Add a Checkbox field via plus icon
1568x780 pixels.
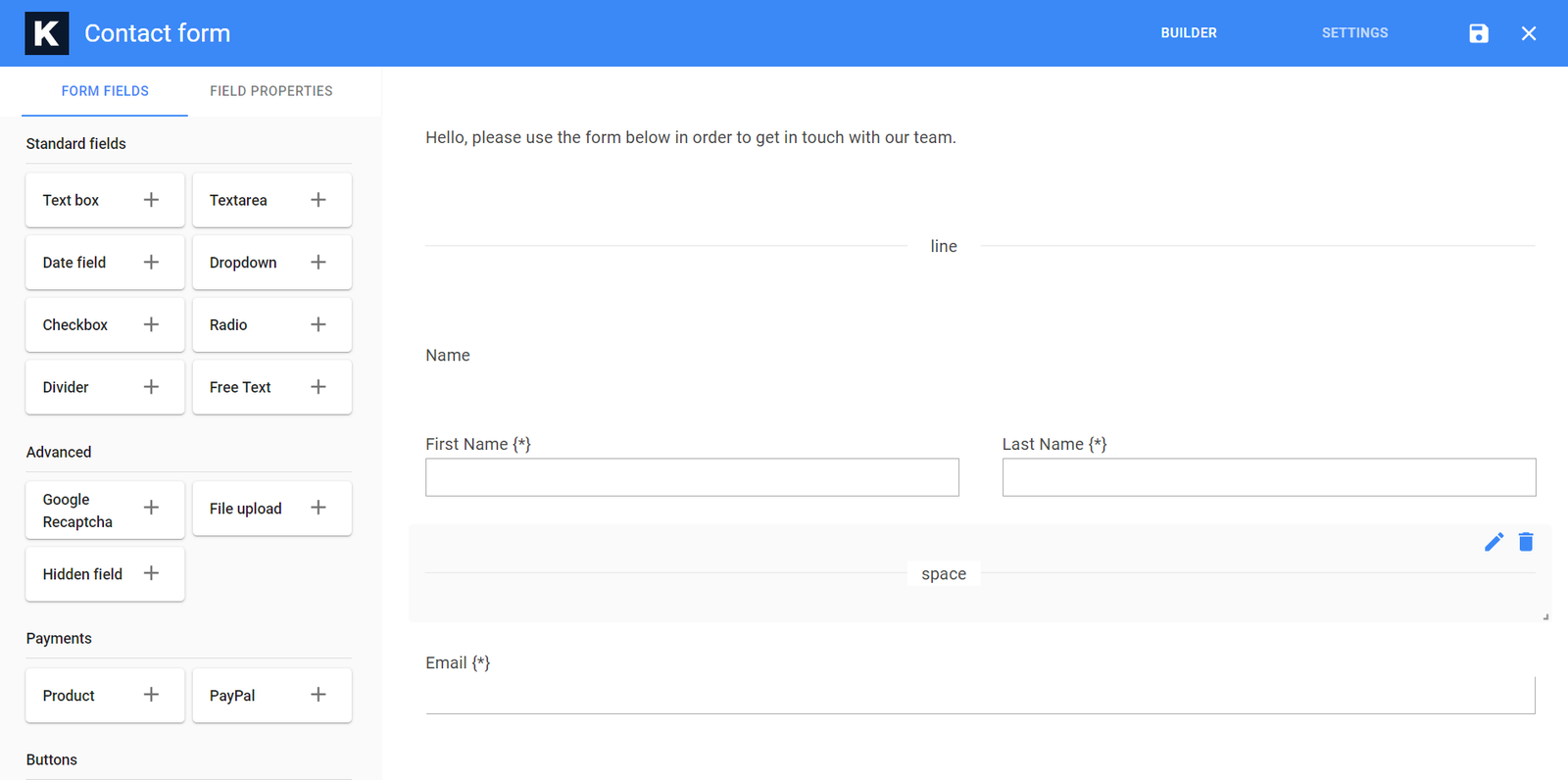tap(151, 324)
